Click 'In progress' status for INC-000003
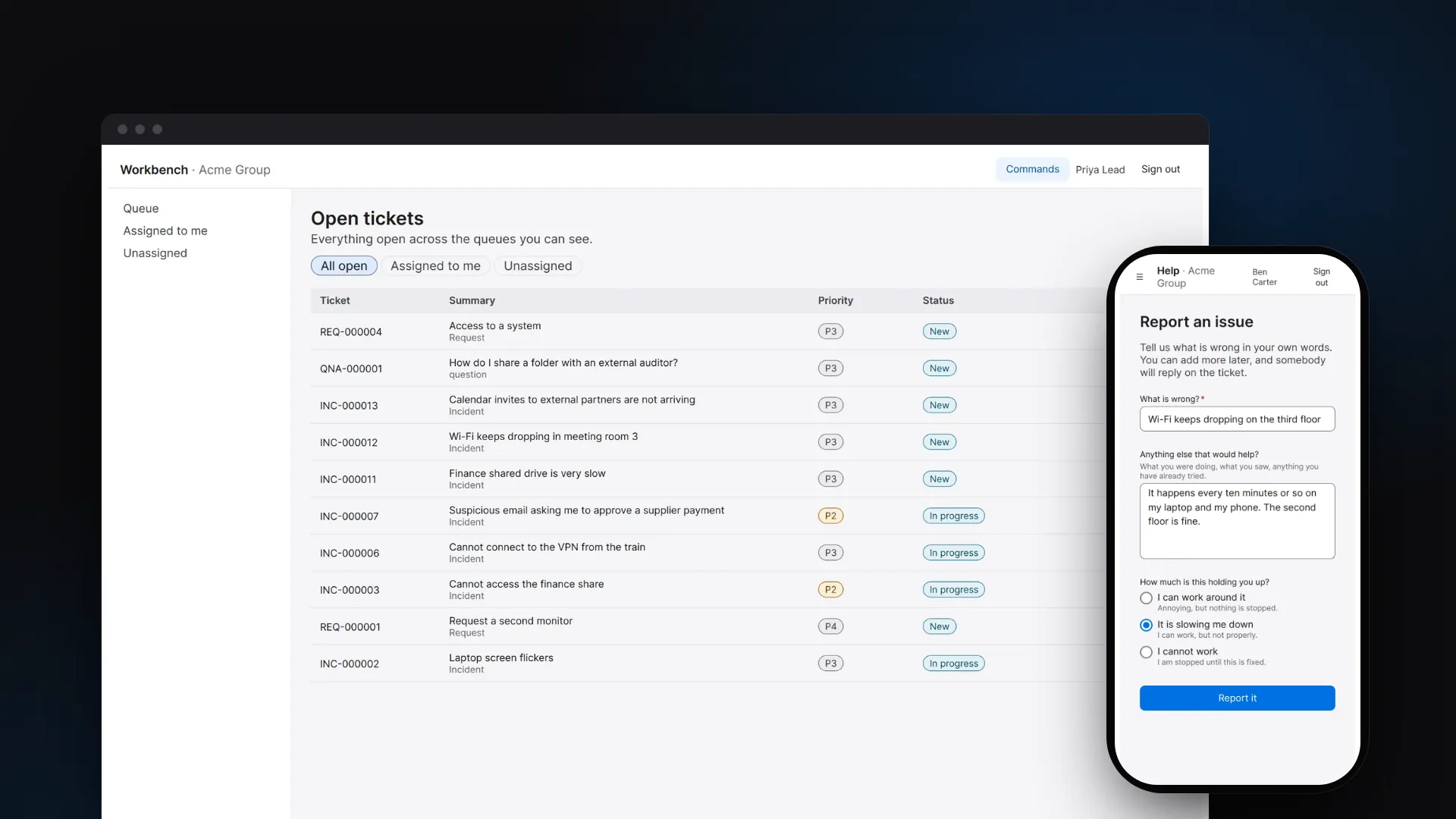Viewport: 1456px width, 819px height. (953, 590)
